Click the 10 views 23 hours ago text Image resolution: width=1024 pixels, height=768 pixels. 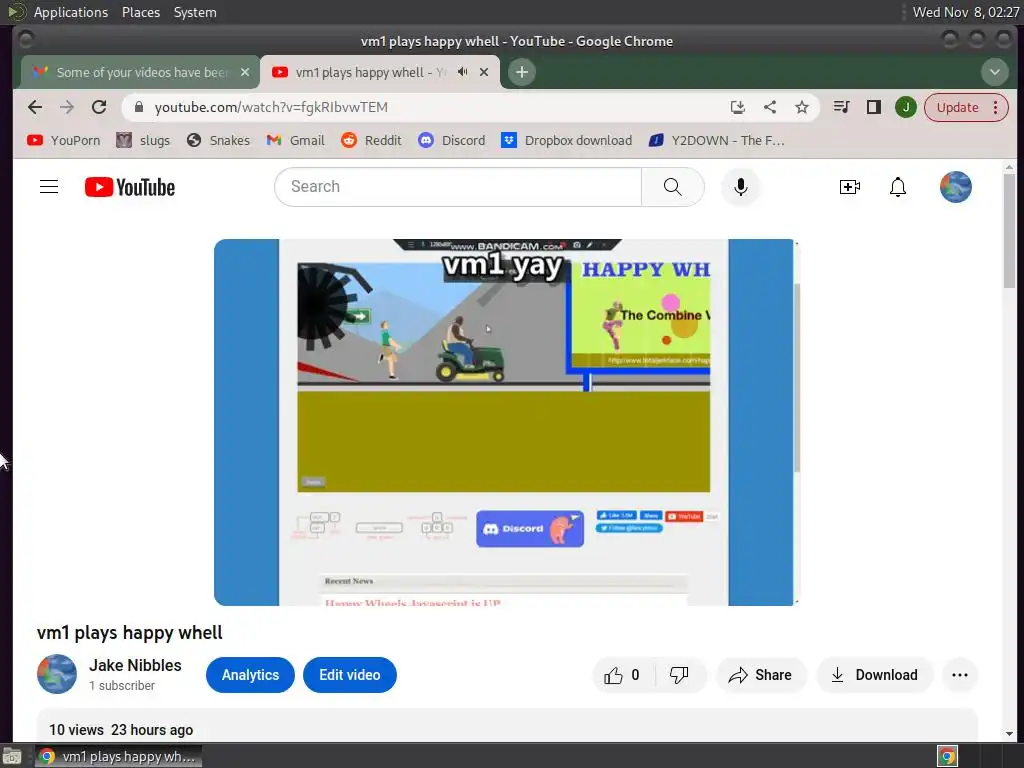point(121,730)
